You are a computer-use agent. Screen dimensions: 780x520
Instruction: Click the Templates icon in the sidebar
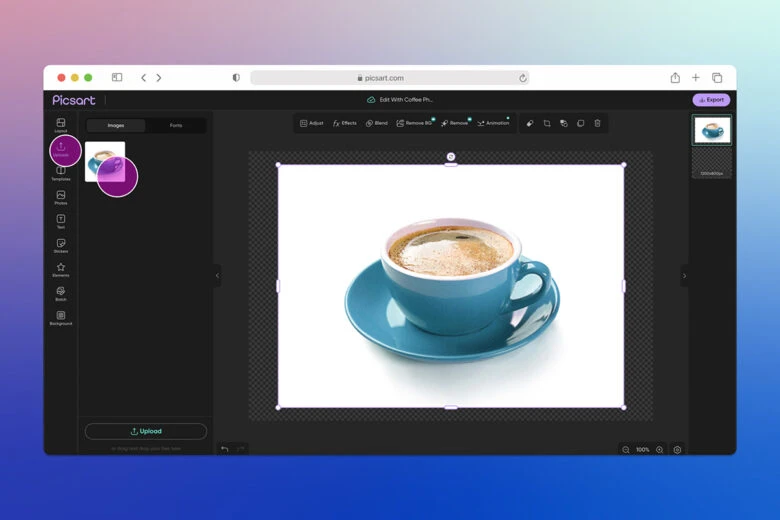pos(61,172)
